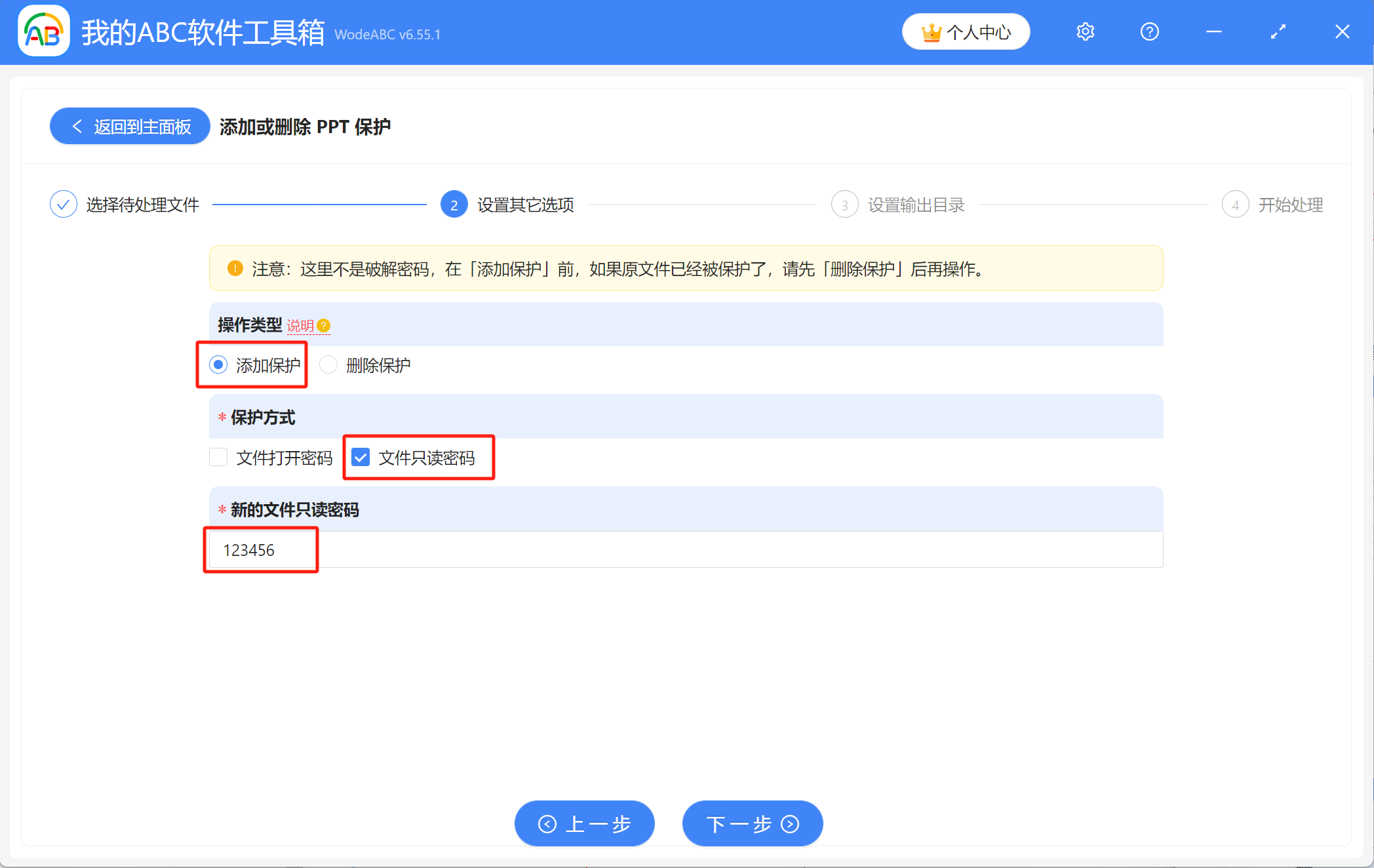This screenshot has width=1374, height=868.
Task: Click step 4 开始处理 indicator
Action: coord(1235,204)
